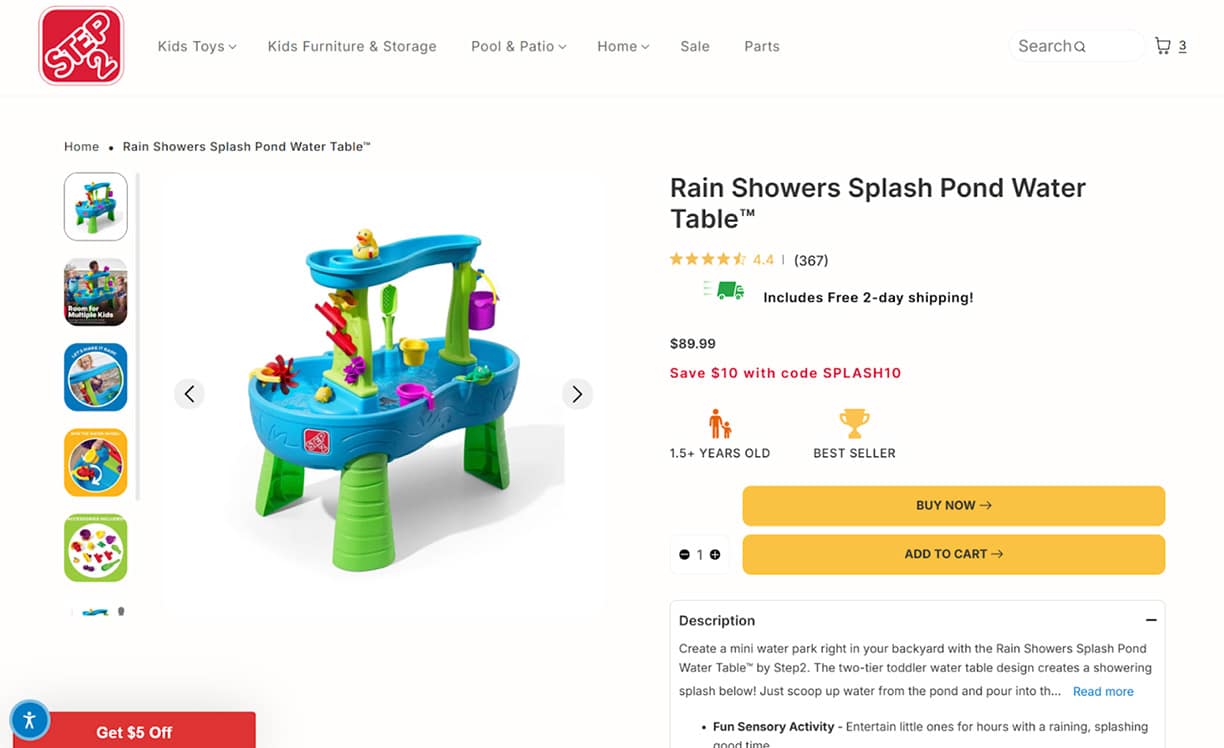Show previous product image arrow
1224x748 pixels.
pyautogui.click(x=189, y=394)
